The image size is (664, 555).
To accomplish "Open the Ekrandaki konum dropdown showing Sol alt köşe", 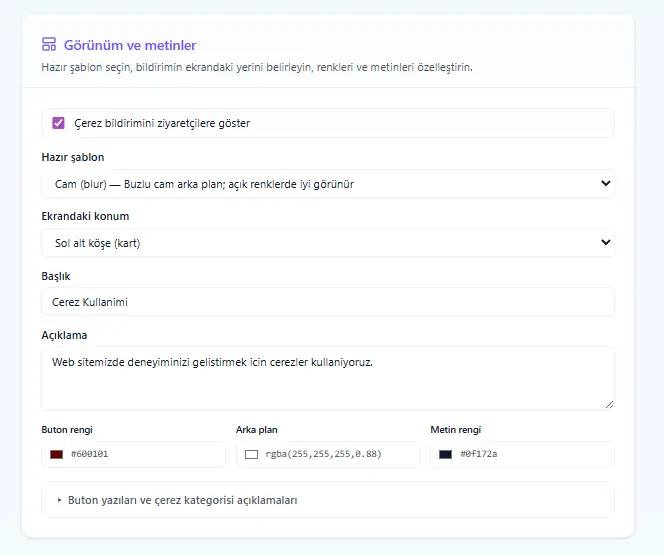I will 328,243.
